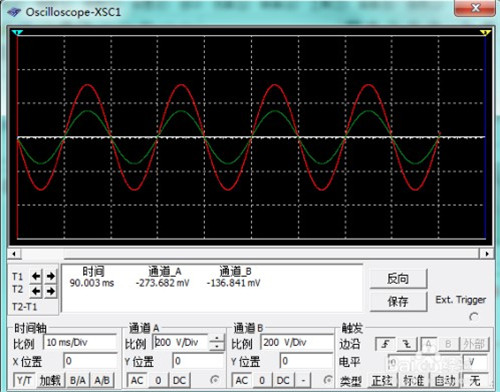The height and width of the screenshot is (392, 500).
Task: Click Channel B terminal indicator circle
Action: [x=328, y=380]
